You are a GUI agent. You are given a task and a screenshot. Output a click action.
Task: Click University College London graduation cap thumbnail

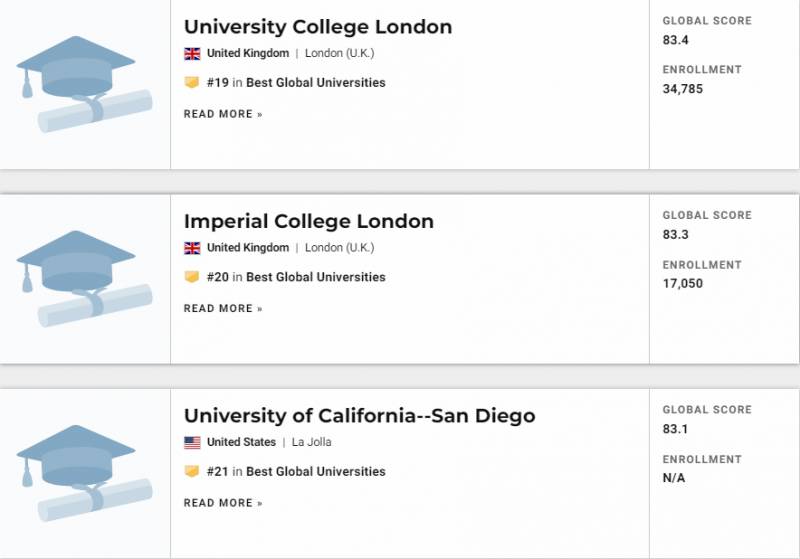(x=84, y=84)
